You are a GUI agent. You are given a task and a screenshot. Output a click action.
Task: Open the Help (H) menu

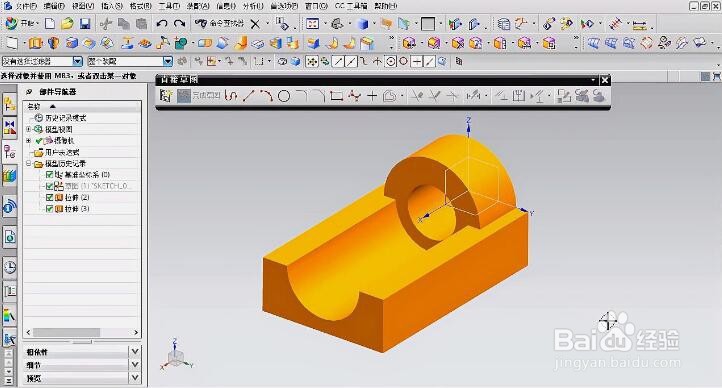(x=385, y=6)
